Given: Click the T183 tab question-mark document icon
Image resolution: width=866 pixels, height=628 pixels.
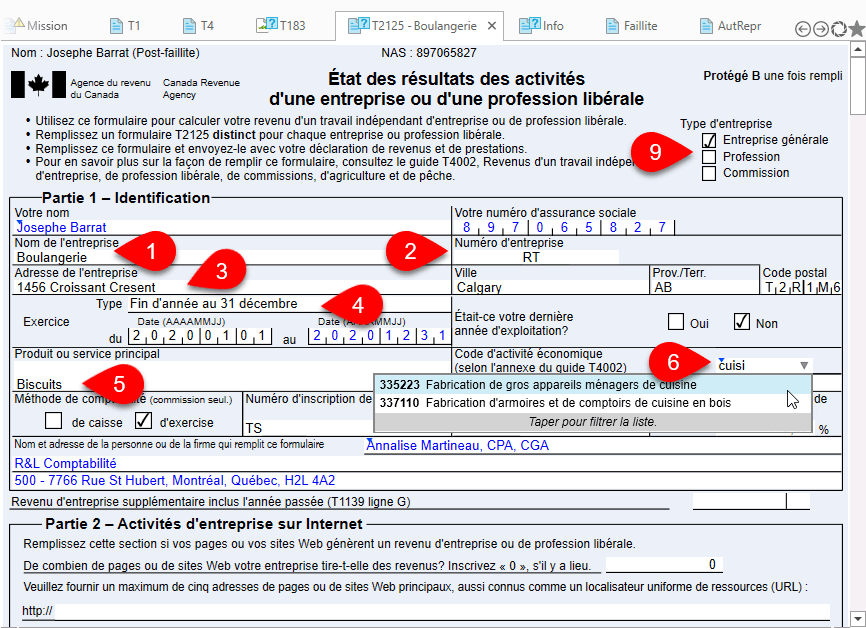Looking at the screenshot, I should point(267,25).
